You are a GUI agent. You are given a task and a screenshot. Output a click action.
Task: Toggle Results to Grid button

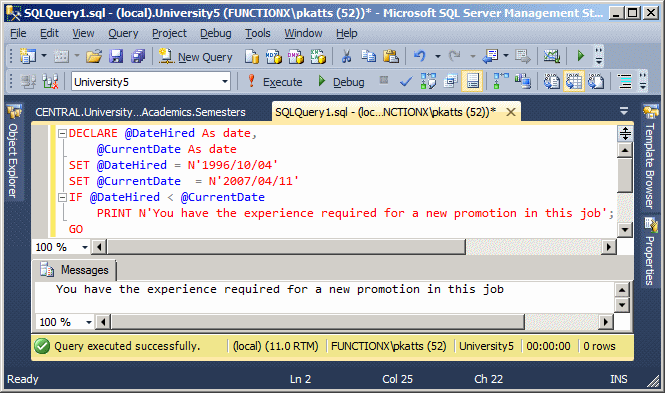pos(574,81)
